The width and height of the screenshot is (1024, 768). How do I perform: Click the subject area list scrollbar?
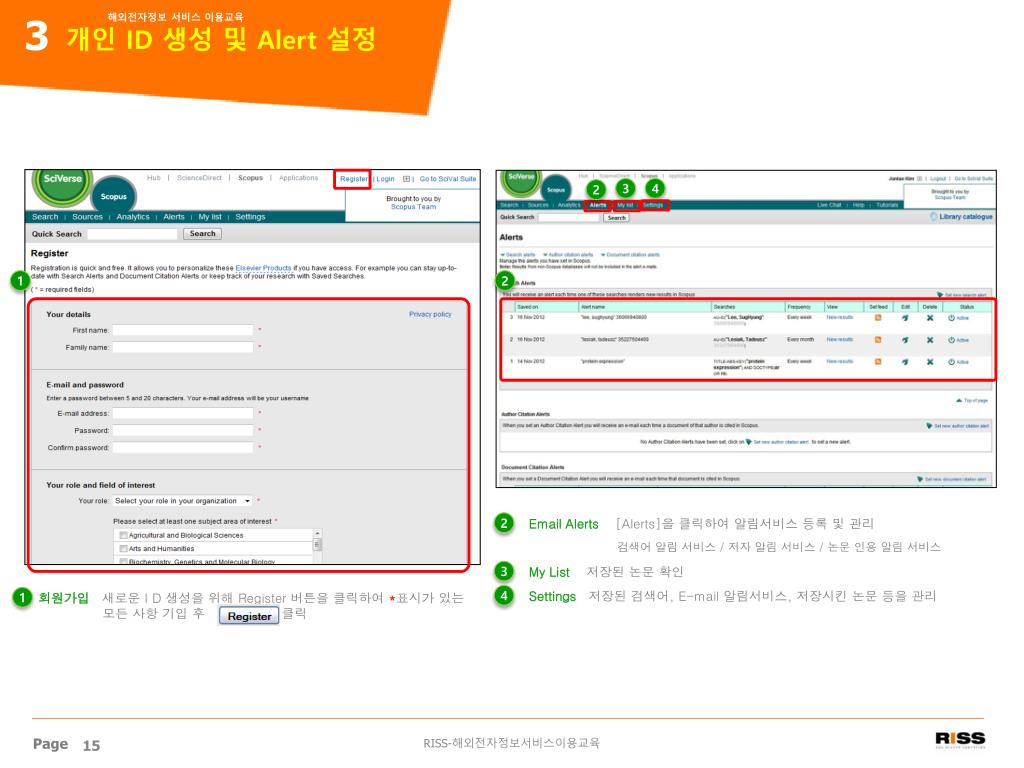[317, 547]
